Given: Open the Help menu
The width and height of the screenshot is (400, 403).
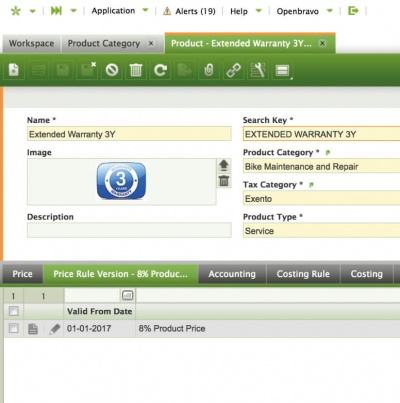Looking at the screenshot, I should tap(239, 11).
